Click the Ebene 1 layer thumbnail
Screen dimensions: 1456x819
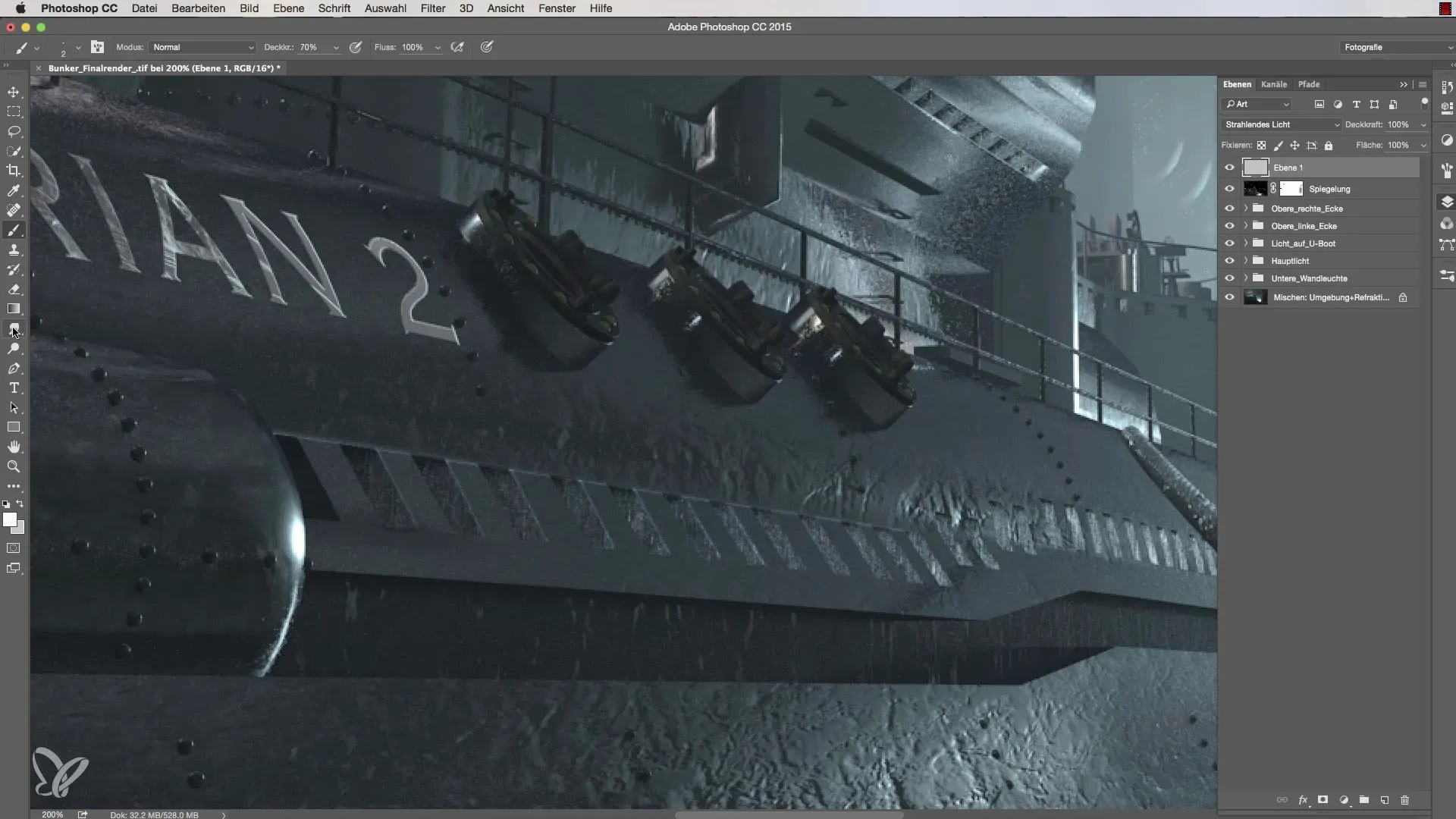pos(1255,168)
